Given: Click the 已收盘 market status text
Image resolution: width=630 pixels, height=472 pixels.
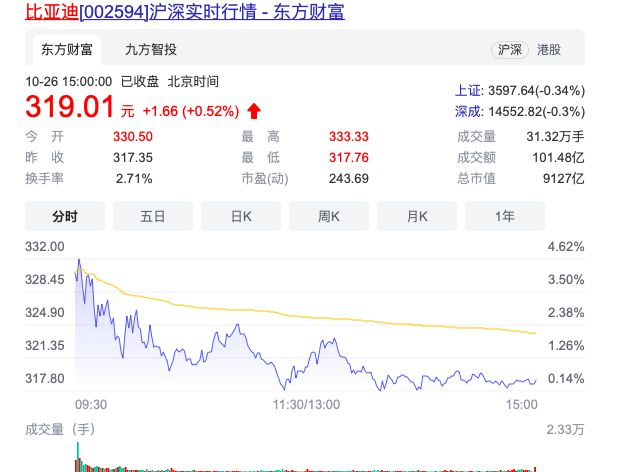Looking at the screenshot, I should [140, 82].
